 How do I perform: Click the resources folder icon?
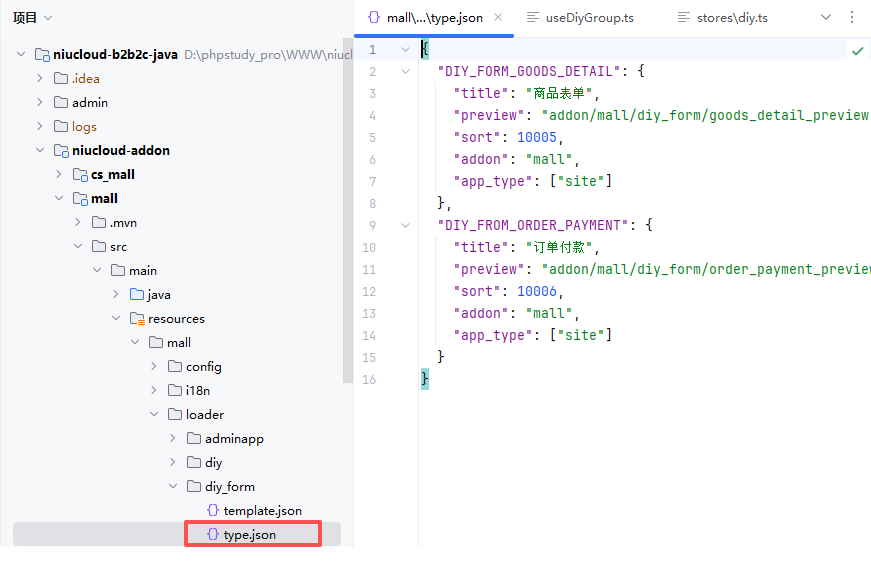click(136, 318)
